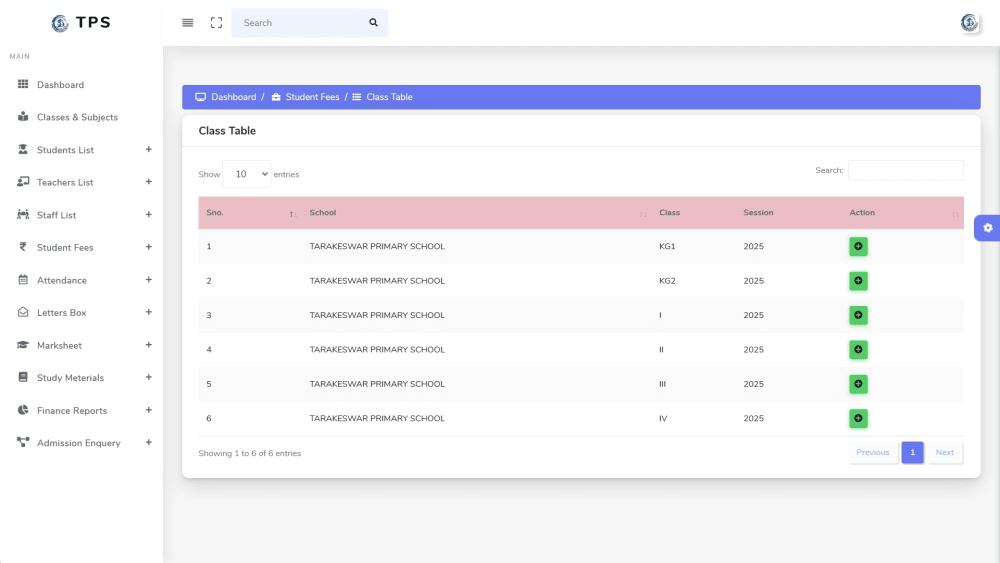Image resolution: width=1000 pixels, height=563 pixels.
Task: Focus the table Search input field
Action: point(906,170)
